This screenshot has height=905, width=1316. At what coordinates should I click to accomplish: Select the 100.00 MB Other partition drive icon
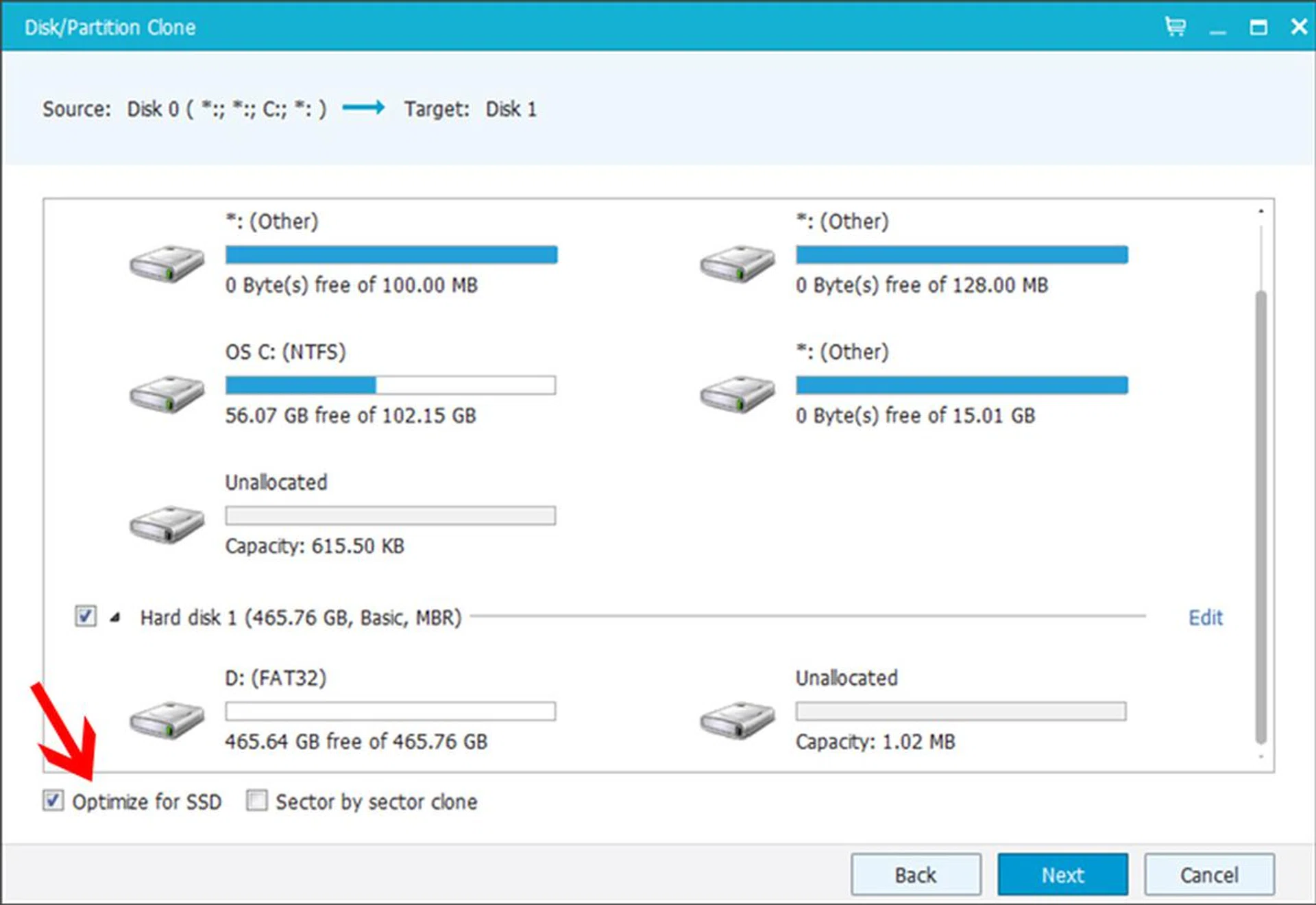click(167, 264)
